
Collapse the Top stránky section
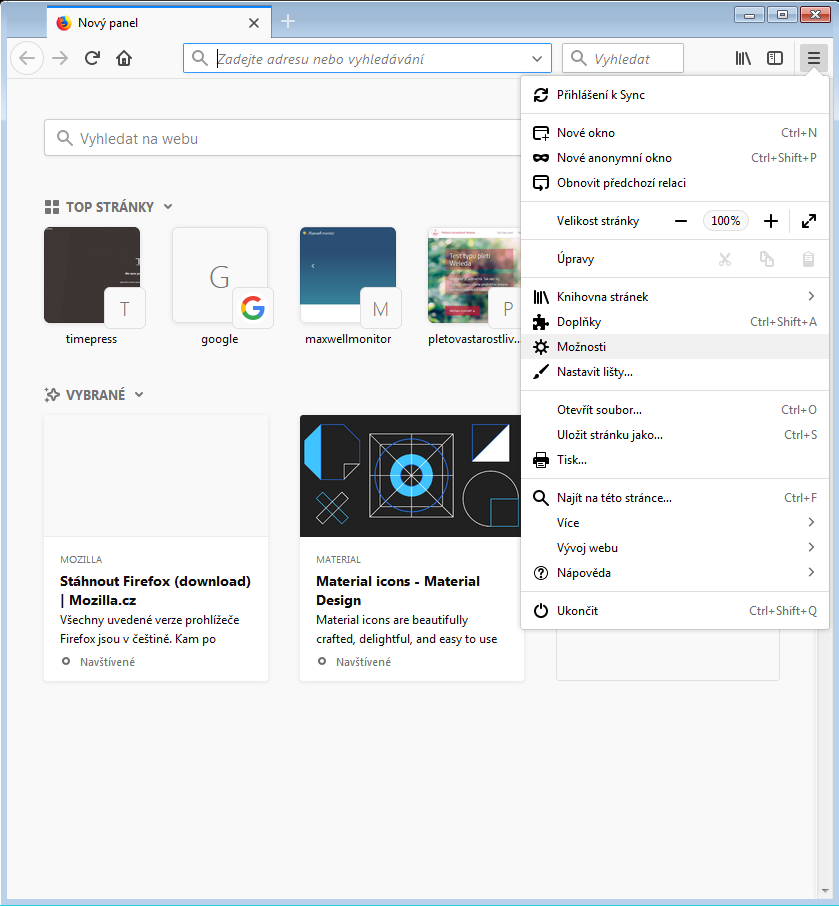tap(168, 207)
